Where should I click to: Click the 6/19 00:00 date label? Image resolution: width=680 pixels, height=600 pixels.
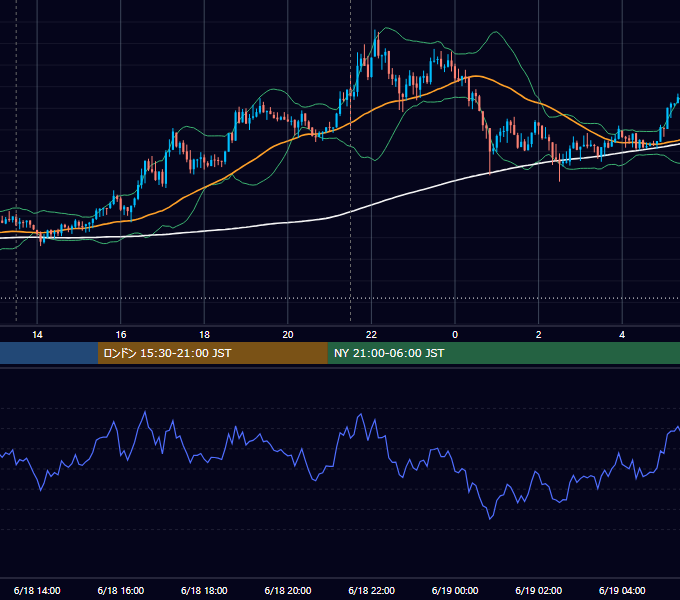pos(455,590)
